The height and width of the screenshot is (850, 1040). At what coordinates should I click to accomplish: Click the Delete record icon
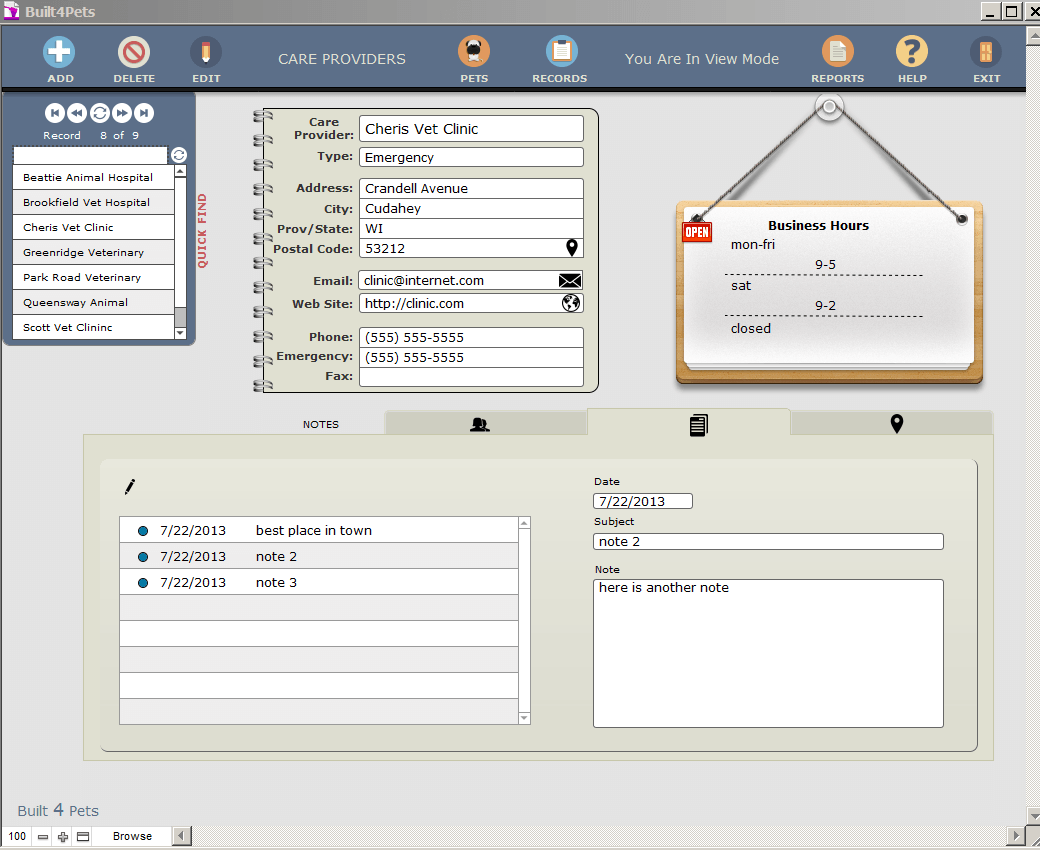(134, 52)
